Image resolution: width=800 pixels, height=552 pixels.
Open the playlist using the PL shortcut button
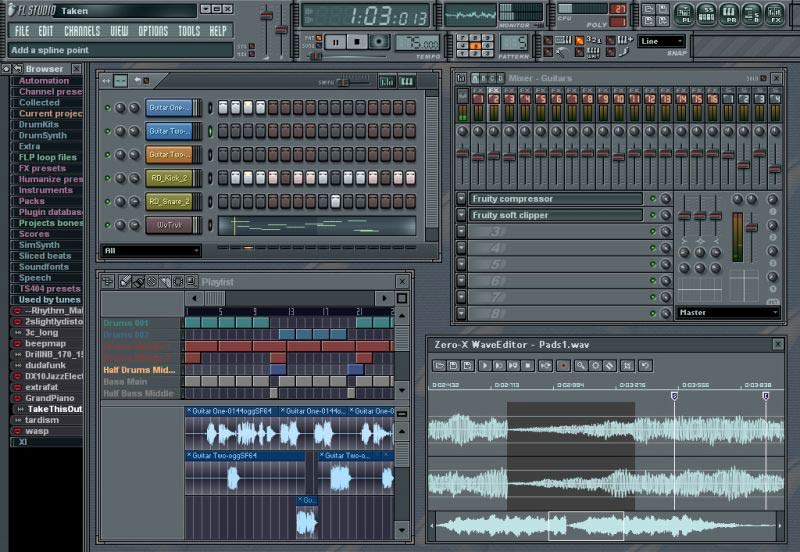click(x=685, y=15)
